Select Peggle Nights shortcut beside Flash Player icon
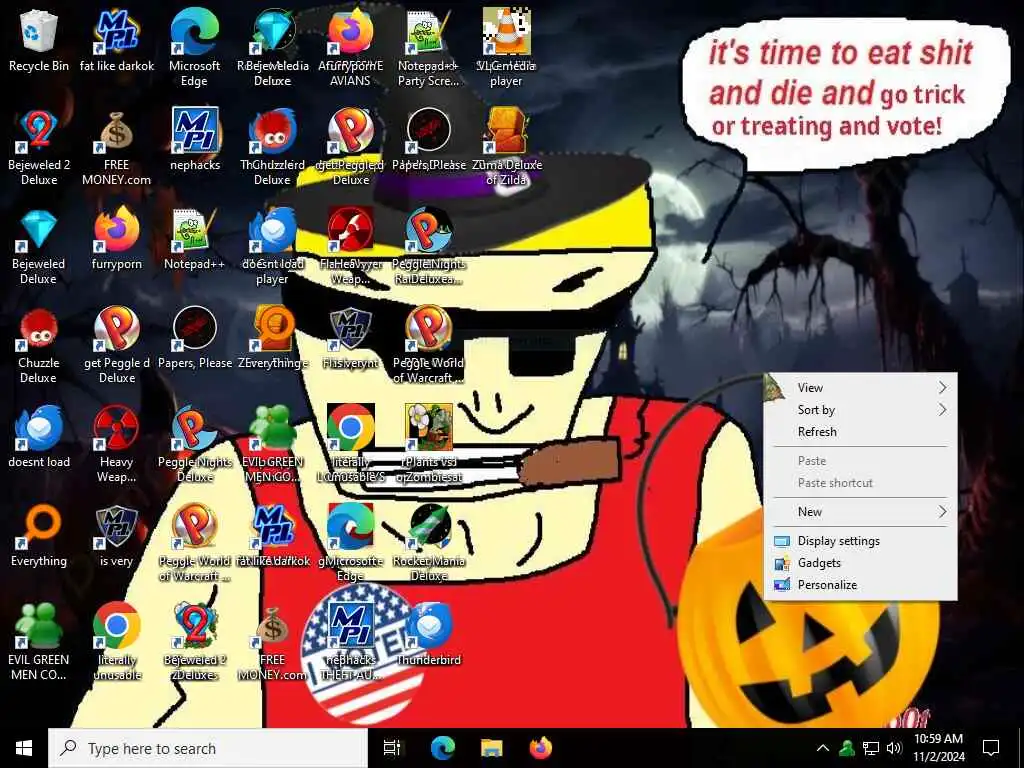 click(x=429, y=245)
